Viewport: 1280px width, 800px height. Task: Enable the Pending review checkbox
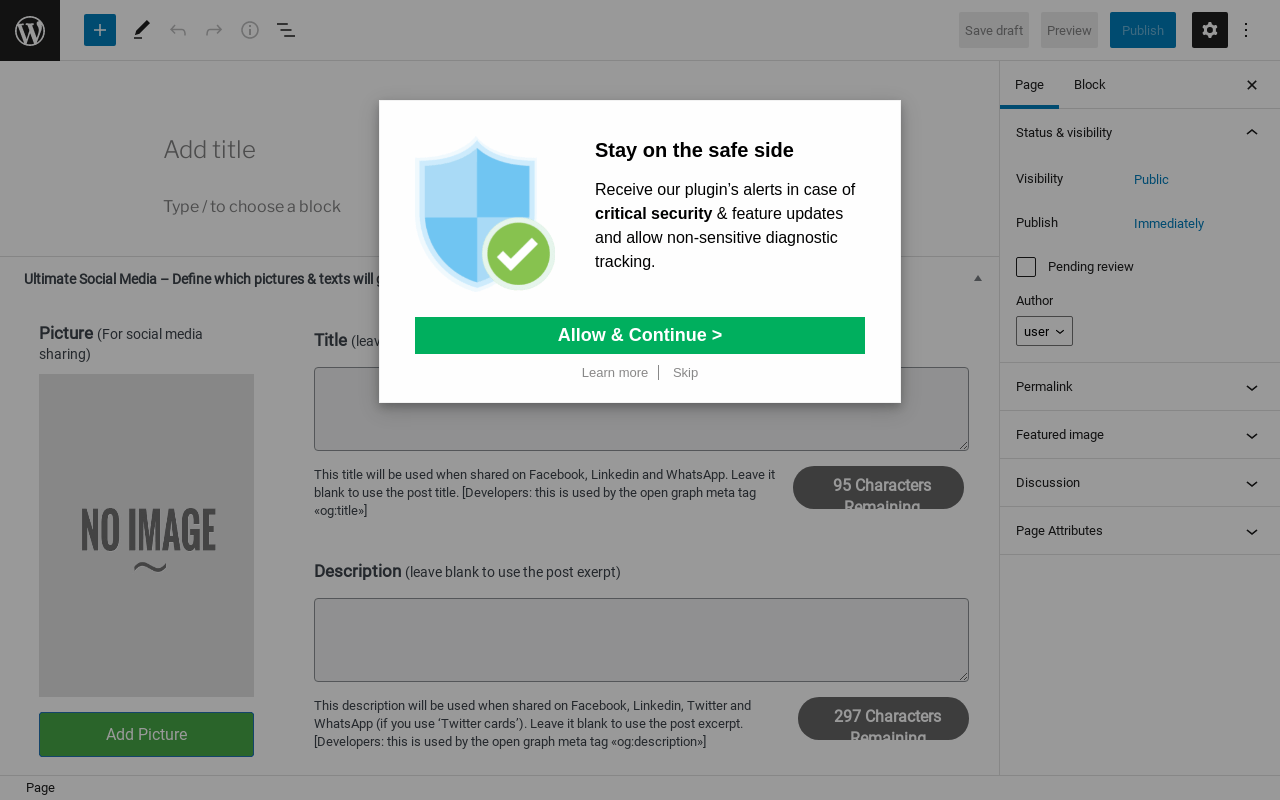[x=1026, y=267]
